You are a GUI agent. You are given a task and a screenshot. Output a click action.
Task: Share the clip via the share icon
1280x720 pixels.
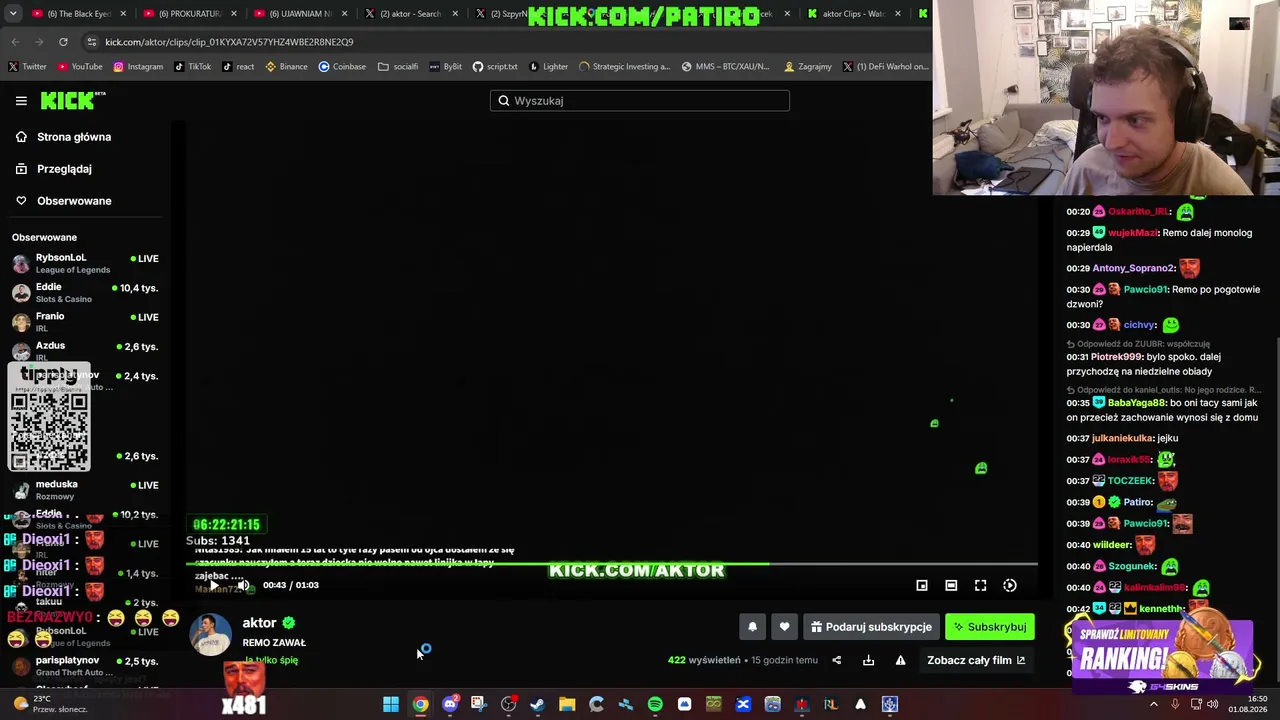coord(837,660)
